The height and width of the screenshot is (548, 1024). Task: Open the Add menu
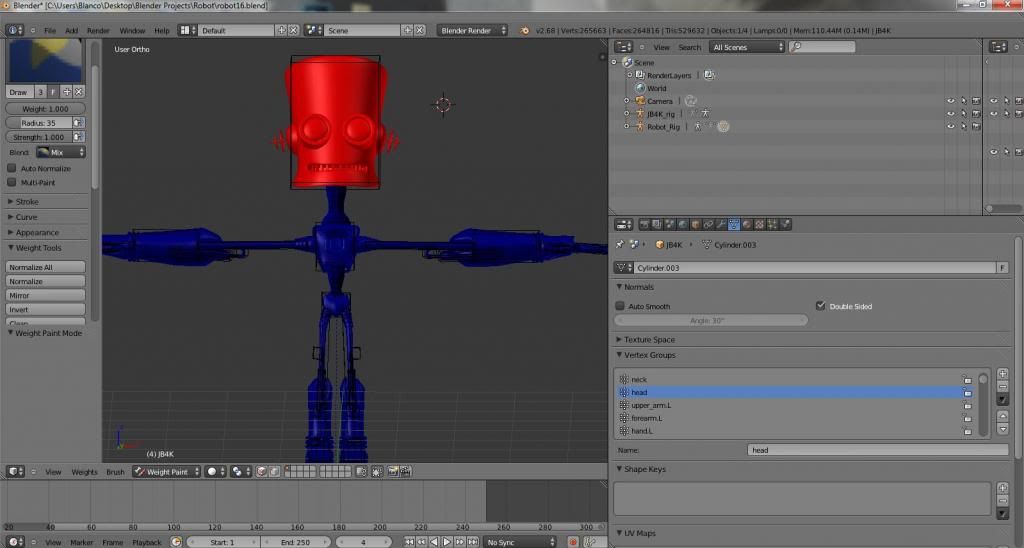71,31
